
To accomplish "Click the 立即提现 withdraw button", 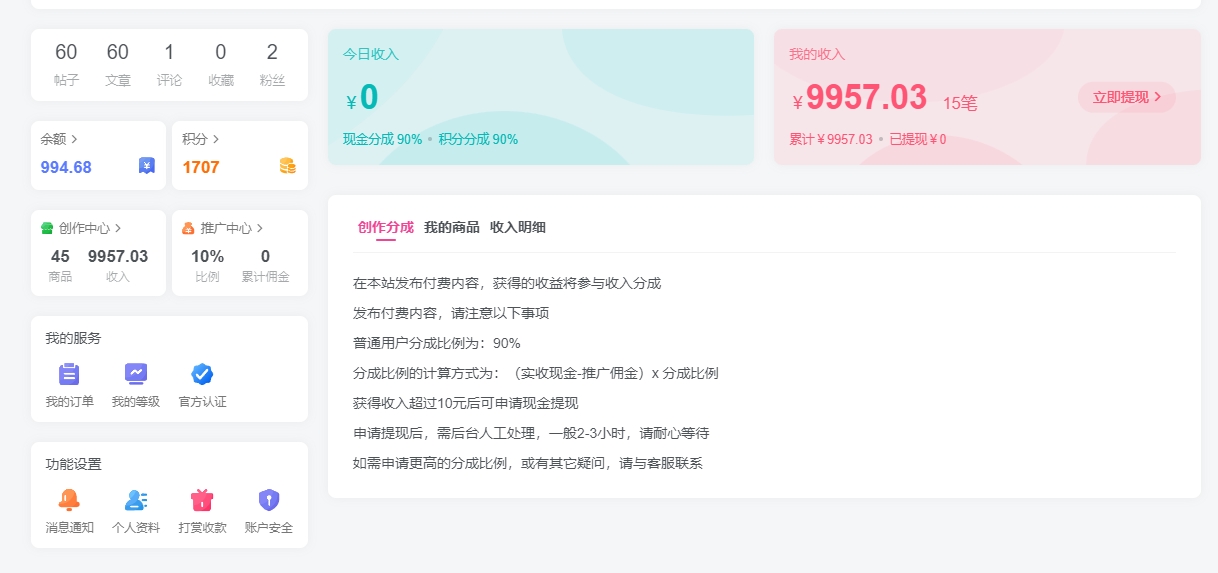I will pyautogui.click(x=1126, y=97).
